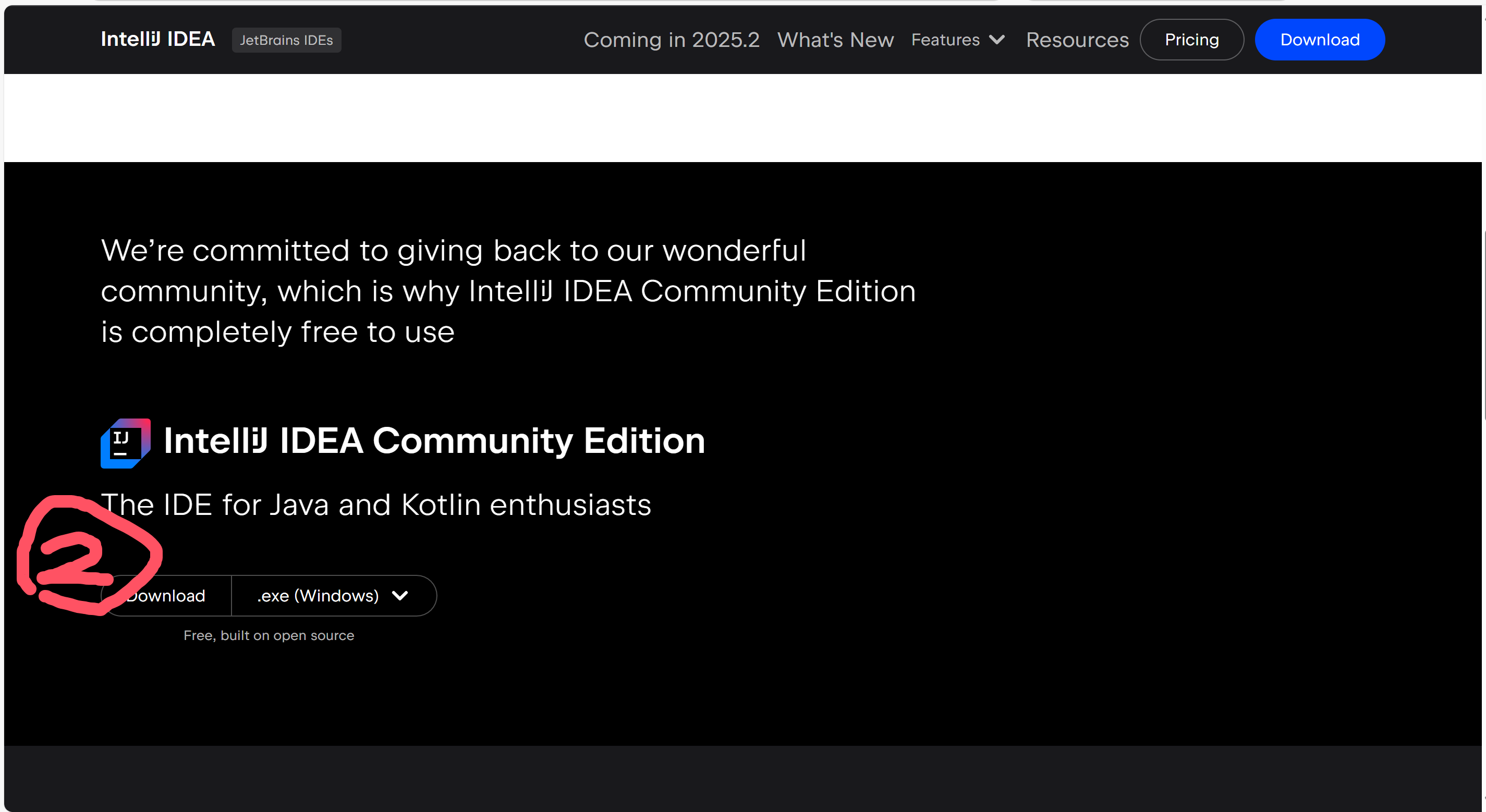
Task: Click the chevron next to .exe (Windows)
Action: [400, 596]
